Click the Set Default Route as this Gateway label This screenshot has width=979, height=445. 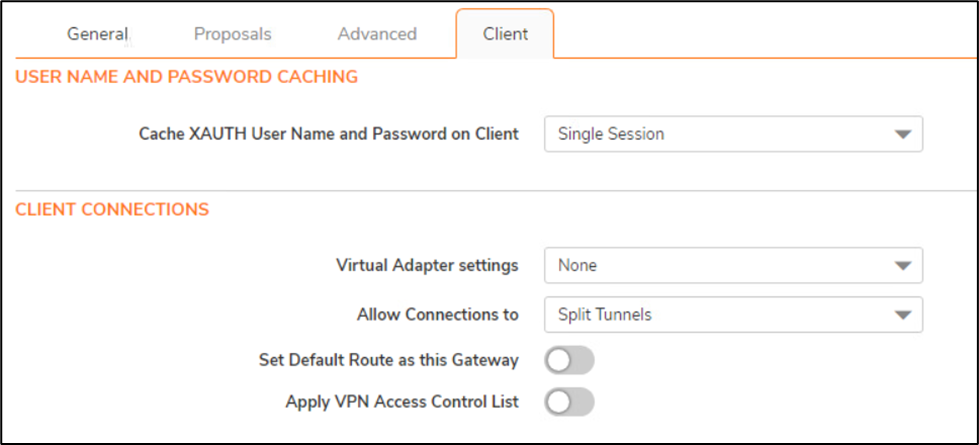coord(388,360)
